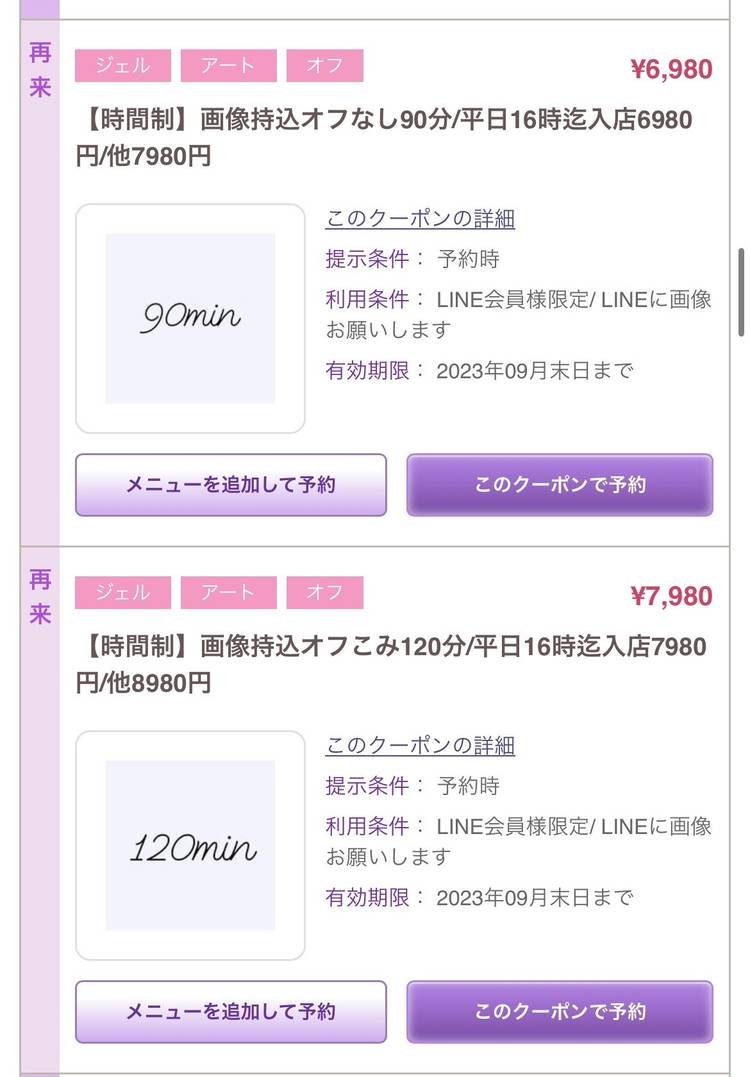Book with the ¥7,980 coupon button
750x1077 pixels.
pos(559,1012)
